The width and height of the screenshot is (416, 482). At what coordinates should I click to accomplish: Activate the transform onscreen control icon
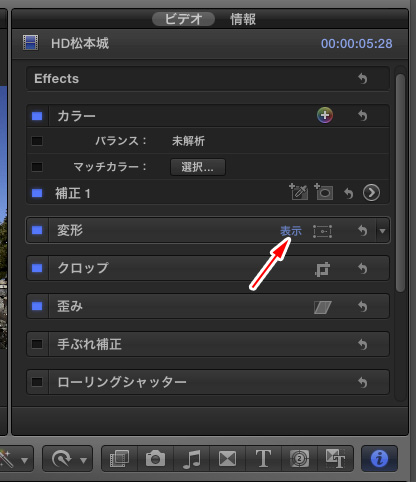pos(322,231)
